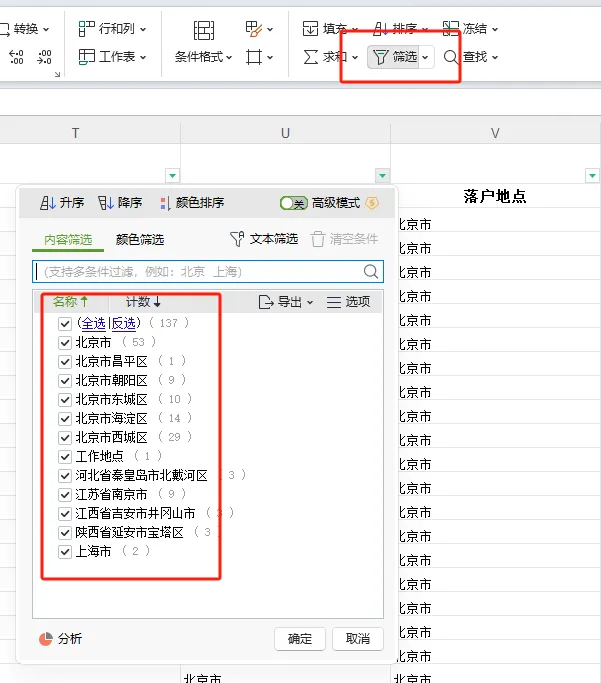The image size is (601, 683).
Task: Click the Sum (求和) sigma icon
Action: click(311, 57)
